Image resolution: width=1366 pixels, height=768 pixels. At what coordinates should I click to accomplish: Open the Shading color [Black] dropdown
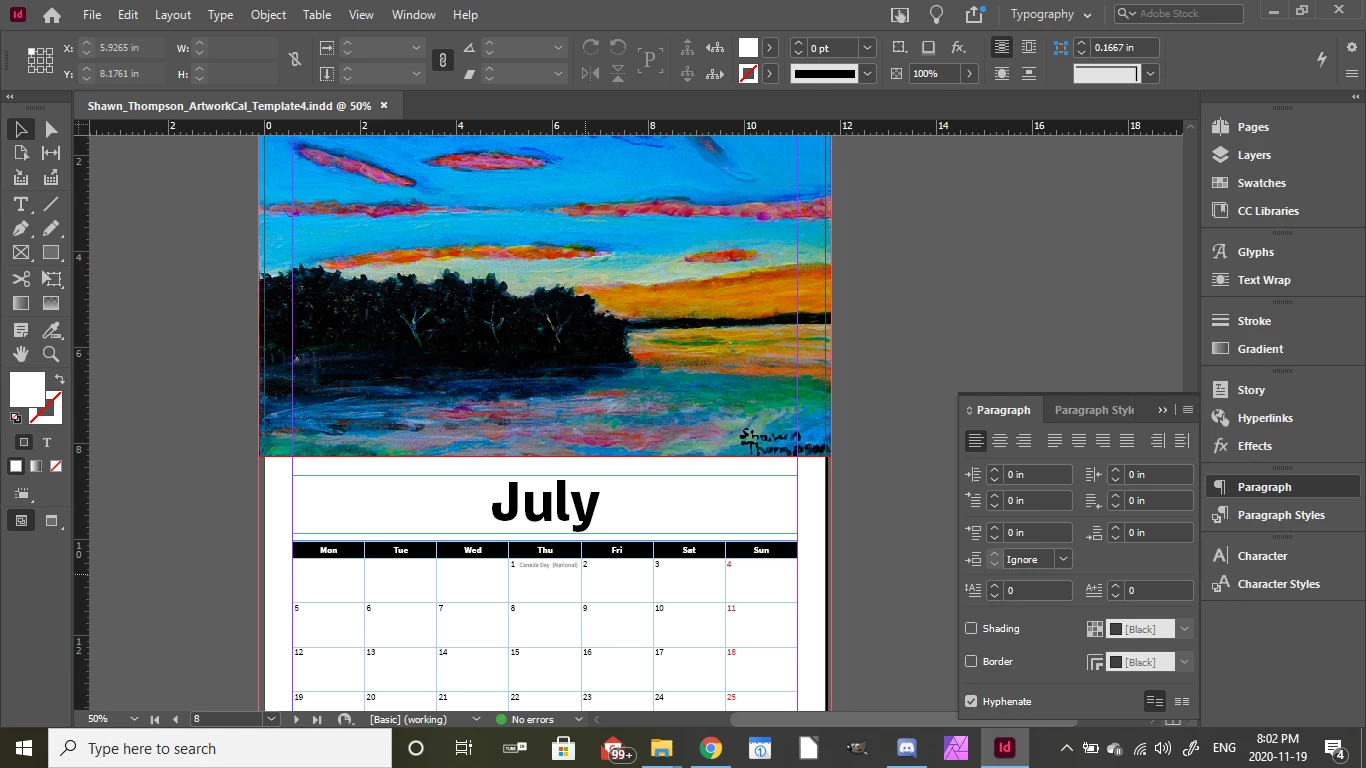point(1184,629)
